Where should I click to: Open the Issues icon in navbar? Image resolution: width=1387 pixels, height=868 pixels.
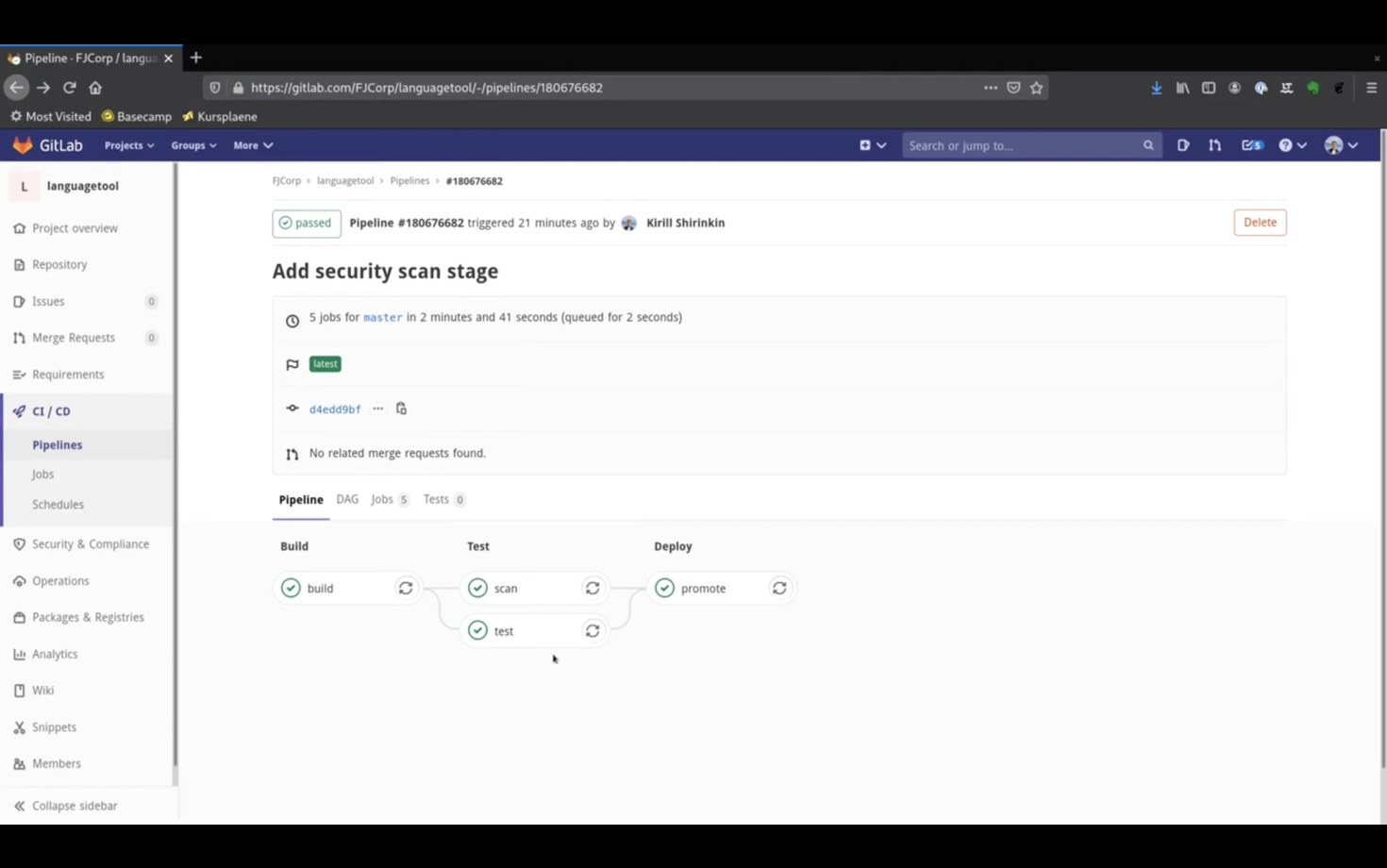coord(1183,145)
